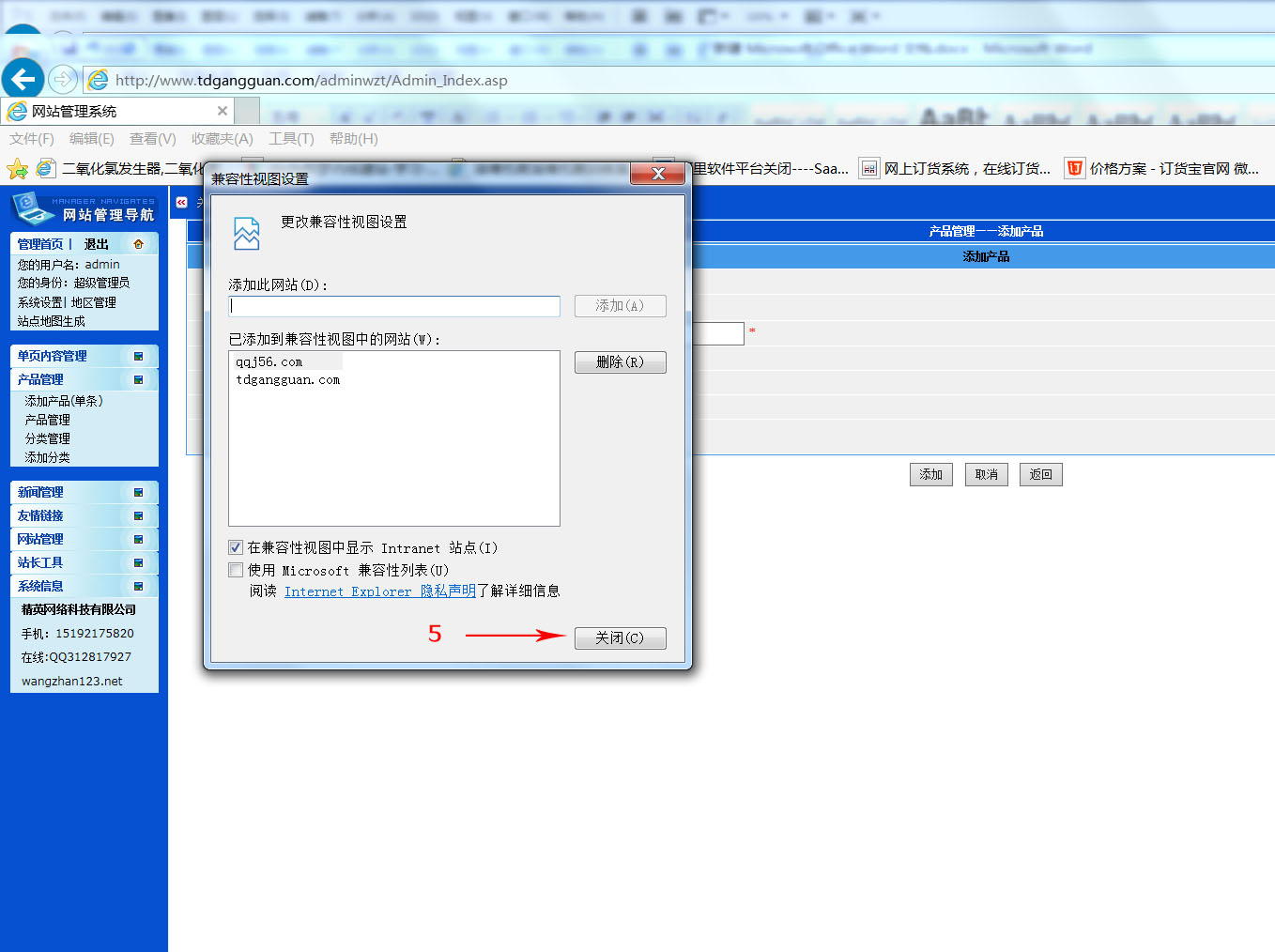
Task: Open the 收藏夹(A) menu
Action: (222, 139)
